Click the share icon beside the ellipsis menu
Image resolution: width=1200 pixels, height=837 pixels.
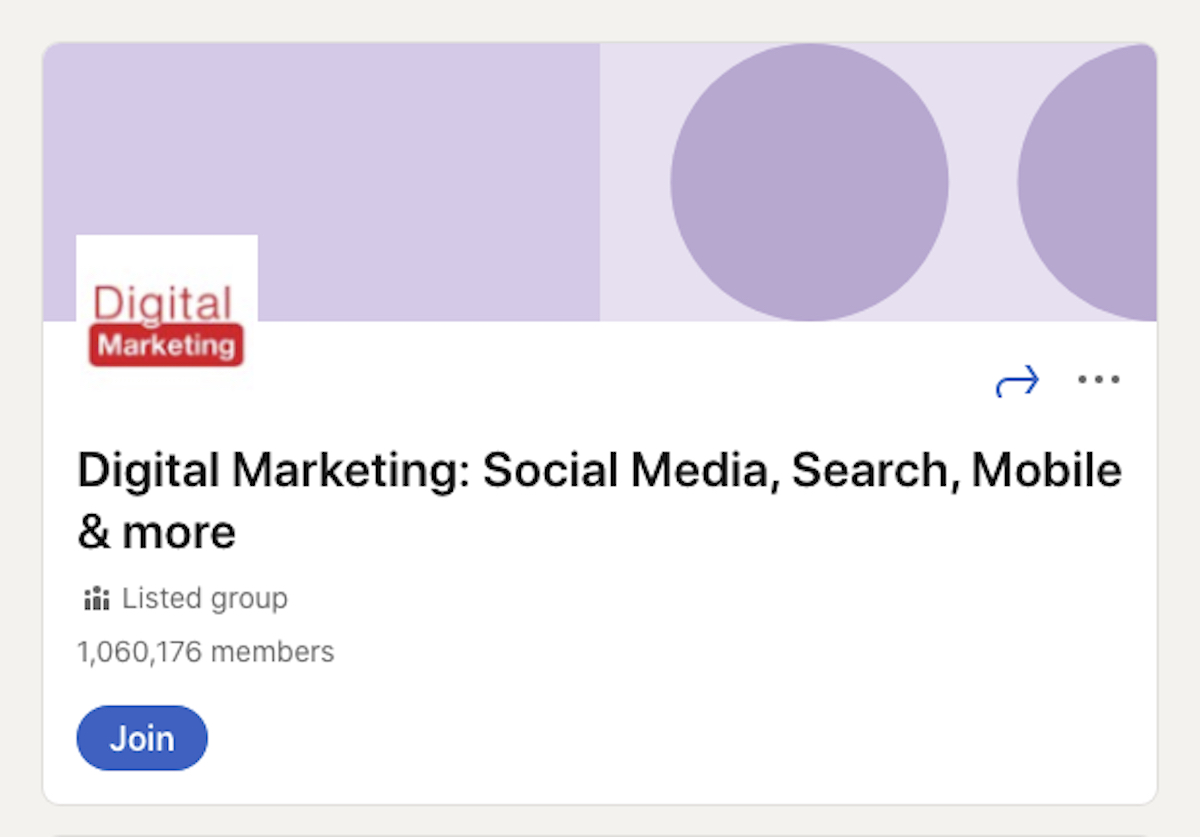[1017, 380]
